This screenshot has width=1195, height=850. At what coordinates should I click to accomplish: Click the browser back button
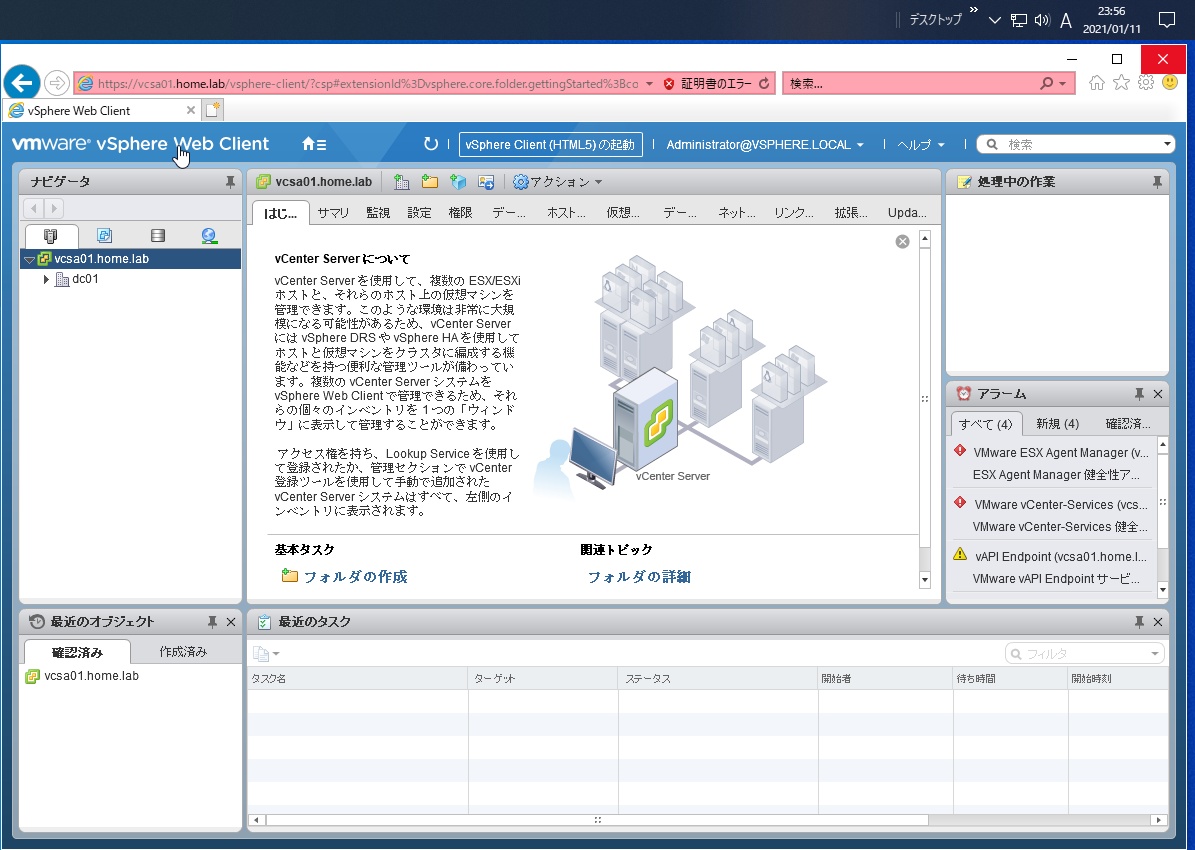(x=22, y=83)
